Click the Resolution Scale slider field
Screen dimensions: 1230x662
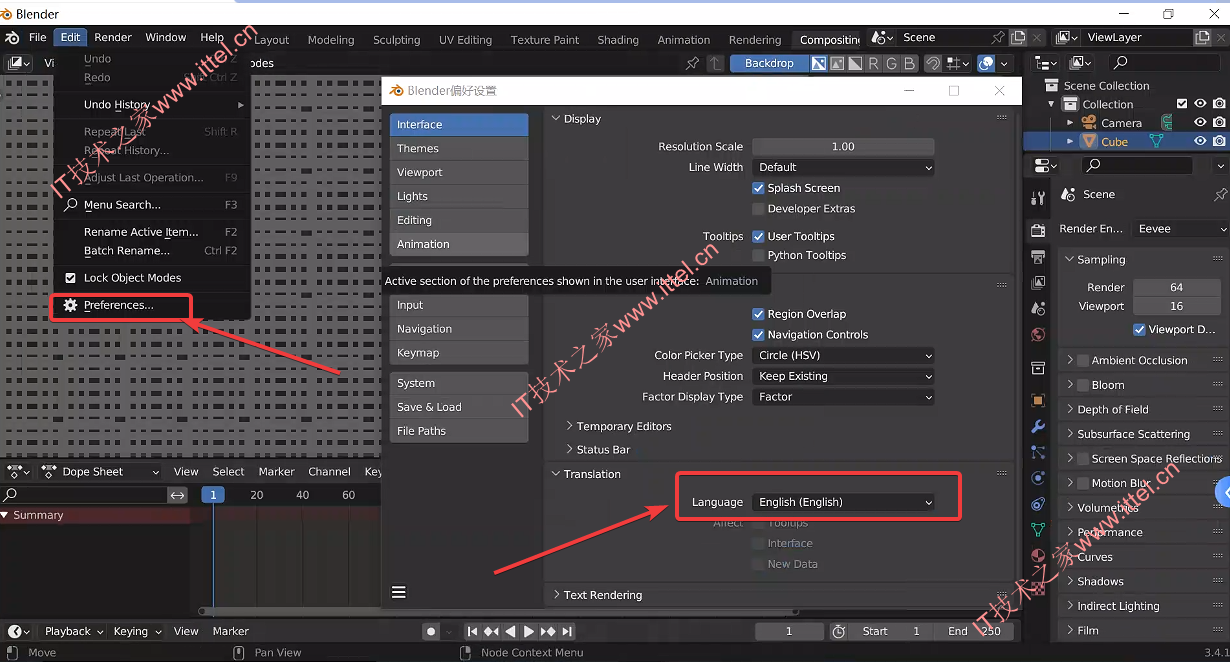click(843, 146)
